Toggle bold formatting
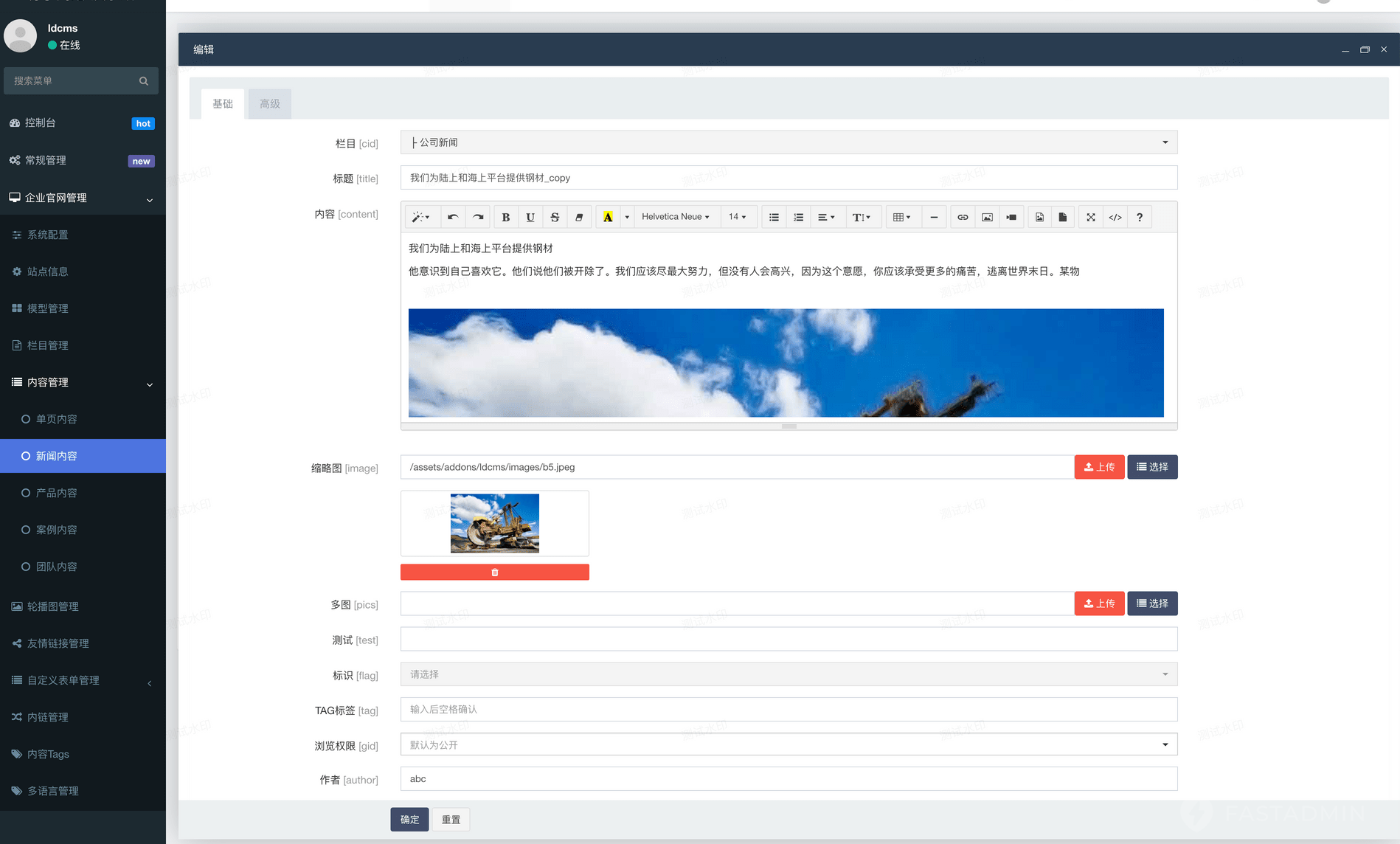 (506, 217)
